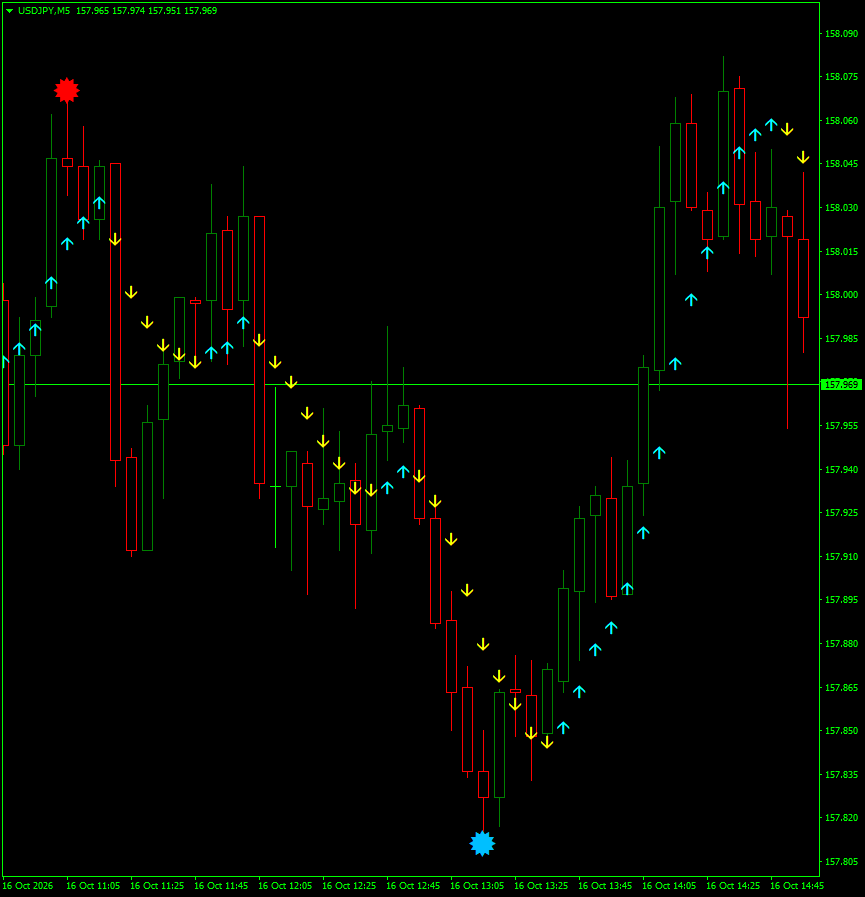Select the 157.925 price level label
Viewport: 865px width, 897px height.
[x=841, y=513]
